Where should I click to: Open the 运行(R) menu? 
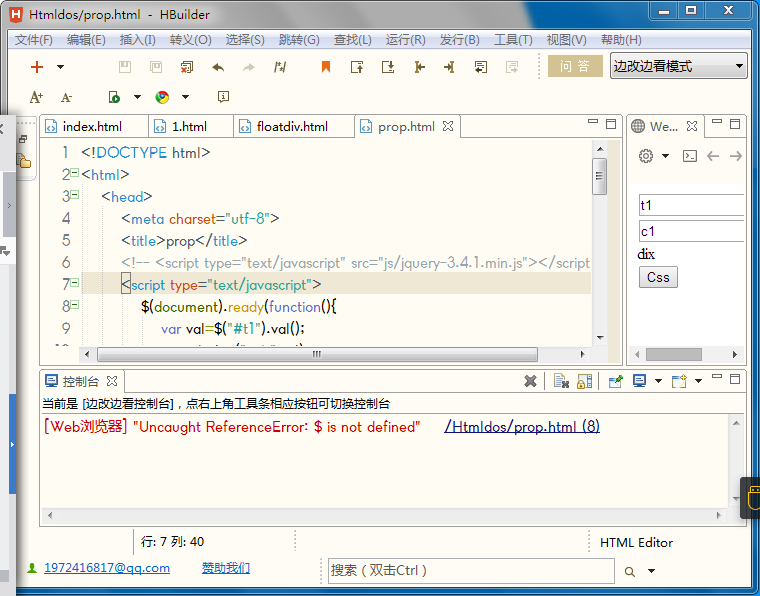tap(406, 40)
